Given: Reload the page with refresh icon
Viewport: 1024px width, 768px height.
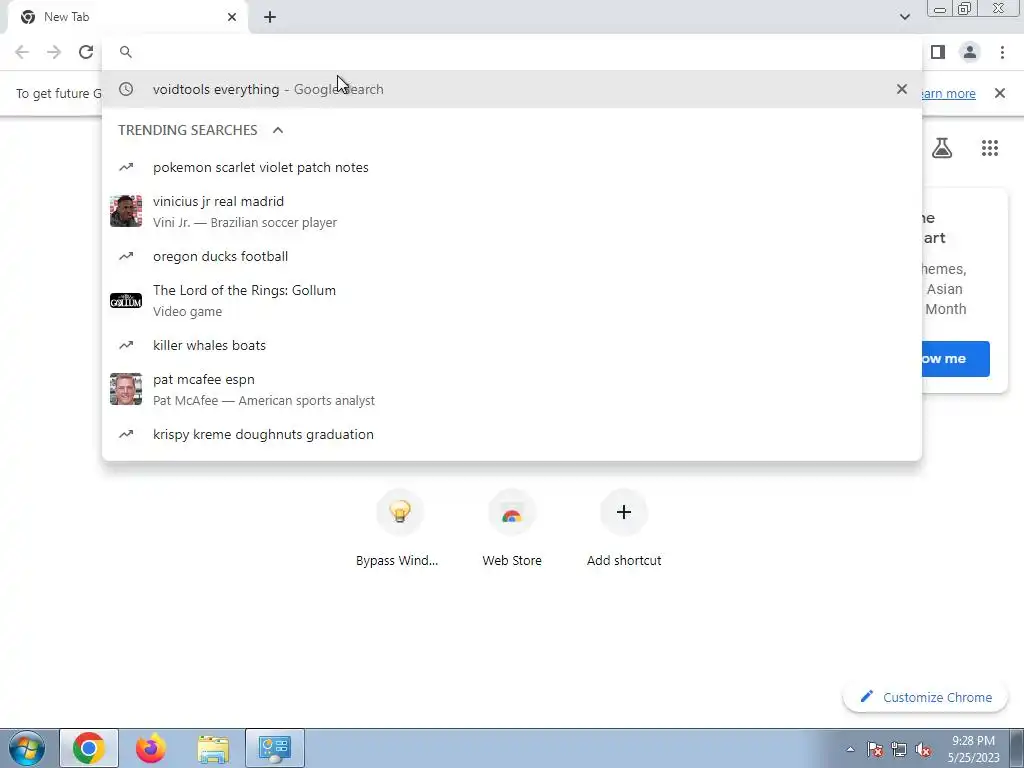Looking at the screenshot, I should pyautogui.click(x=86, y=52).
